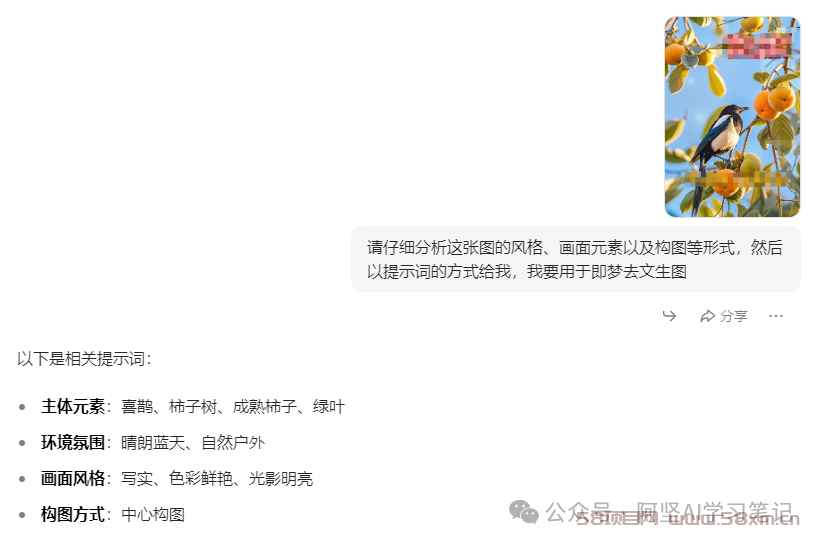Click the bold 环境氛围 heading

click(73, 443)
